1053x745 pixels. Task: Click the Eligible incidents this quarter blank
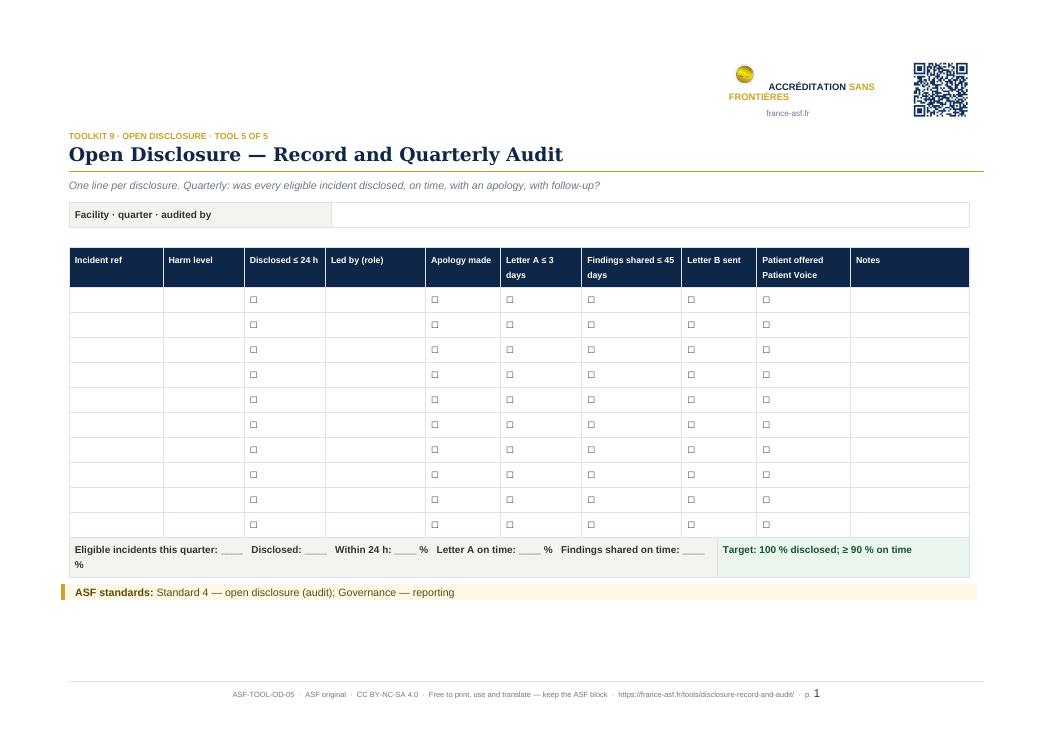[232, 551]
